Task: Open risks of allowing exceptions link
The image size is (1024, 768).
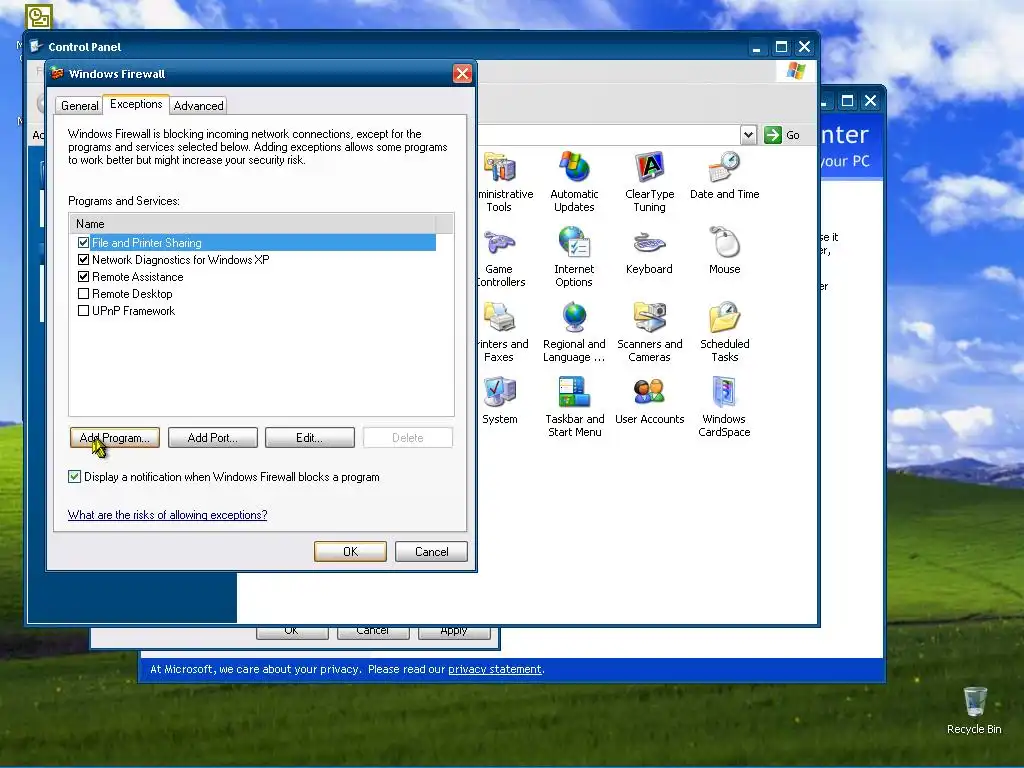Action: pyautogui.click(x=167, y=515)
